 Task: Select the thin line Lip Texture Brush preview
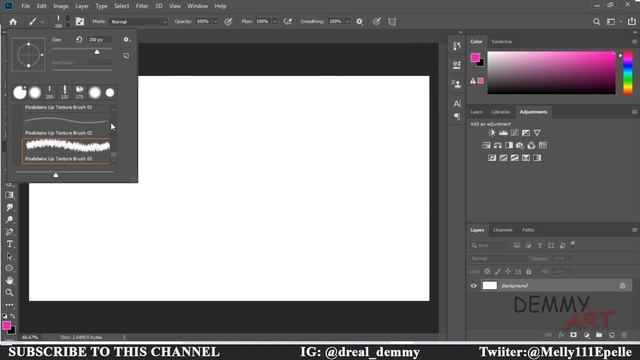[67, 120]
